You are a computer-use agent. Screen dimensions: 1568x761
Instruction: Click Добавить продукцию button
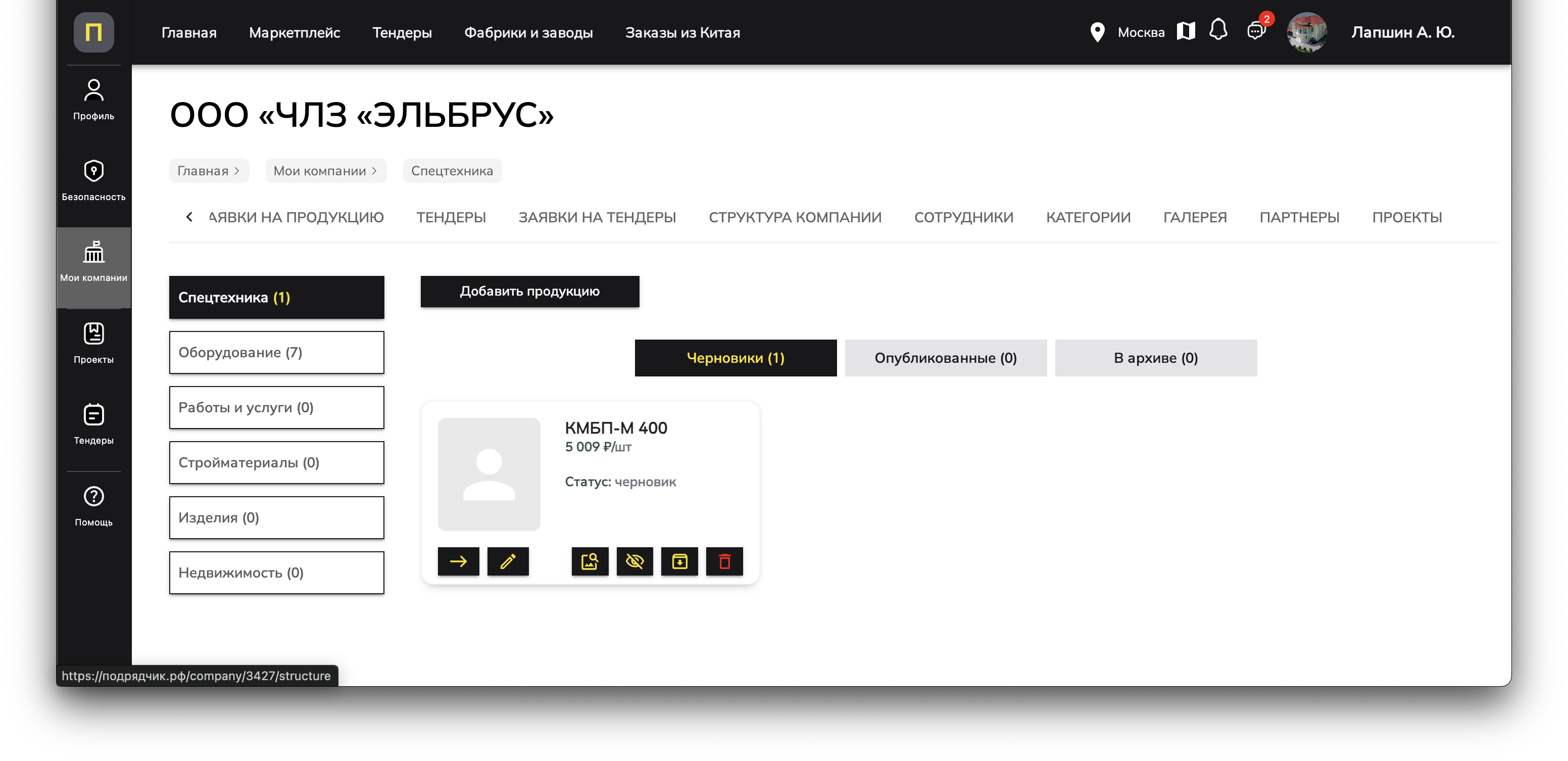529,291
